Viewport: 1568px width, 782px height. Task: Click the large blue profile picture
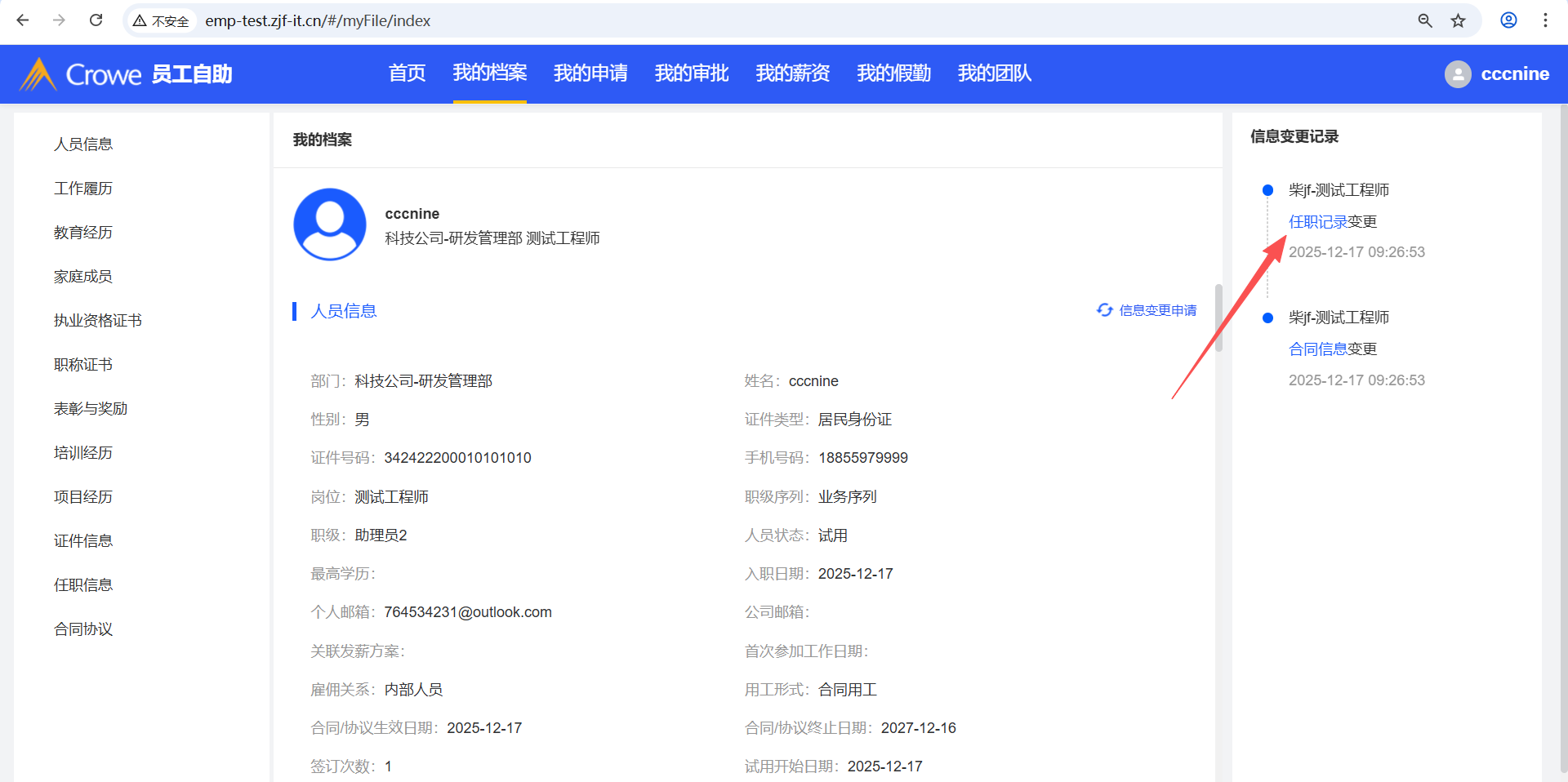coord(330,224)
